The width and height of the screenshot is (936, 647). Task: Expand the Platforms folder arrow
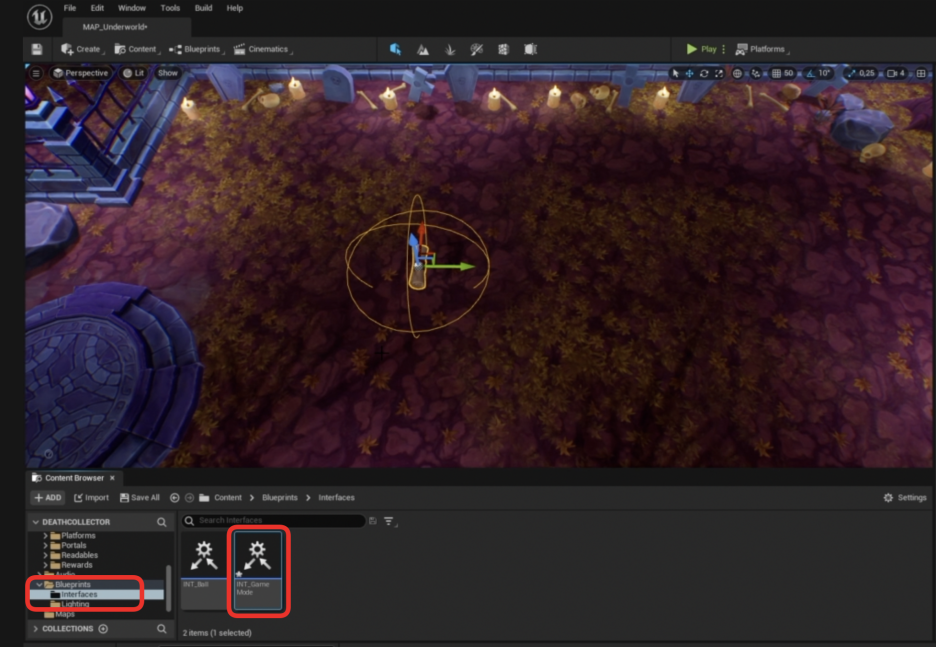[45, 535]
